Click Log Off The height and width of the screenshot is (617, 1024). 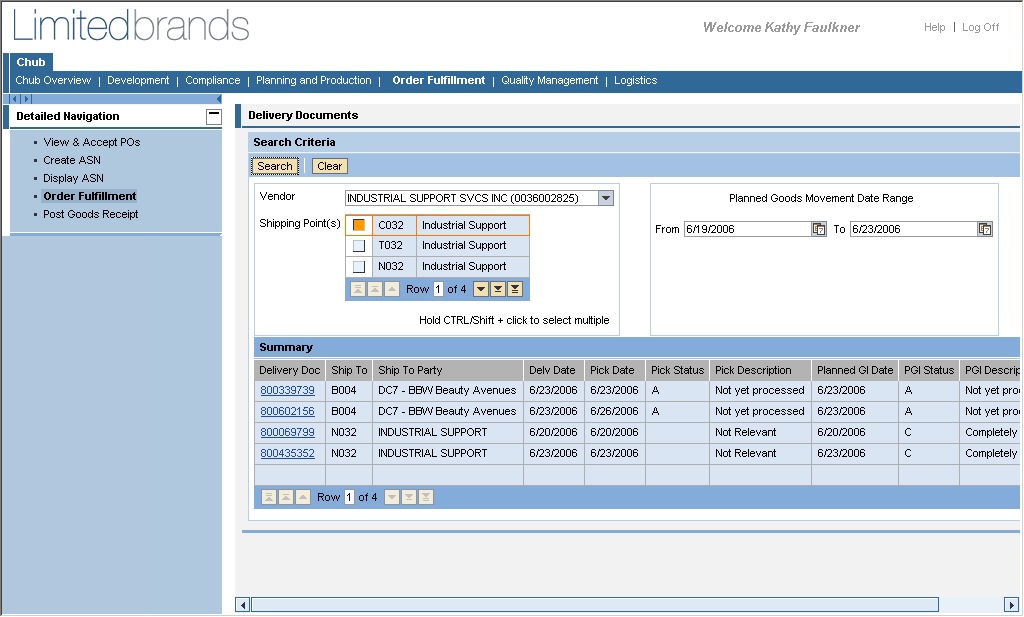point(980,27)
